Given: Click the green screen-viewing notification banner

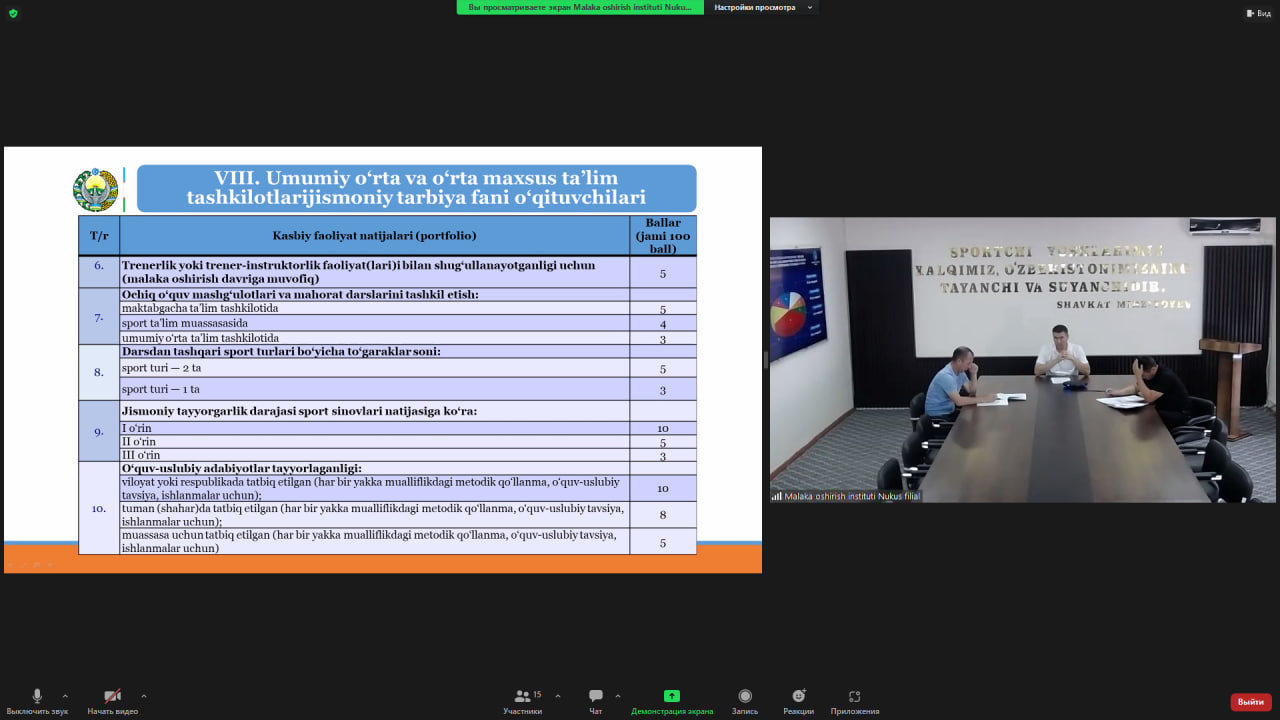Looking at the screenshot, I should pos(580,7).
